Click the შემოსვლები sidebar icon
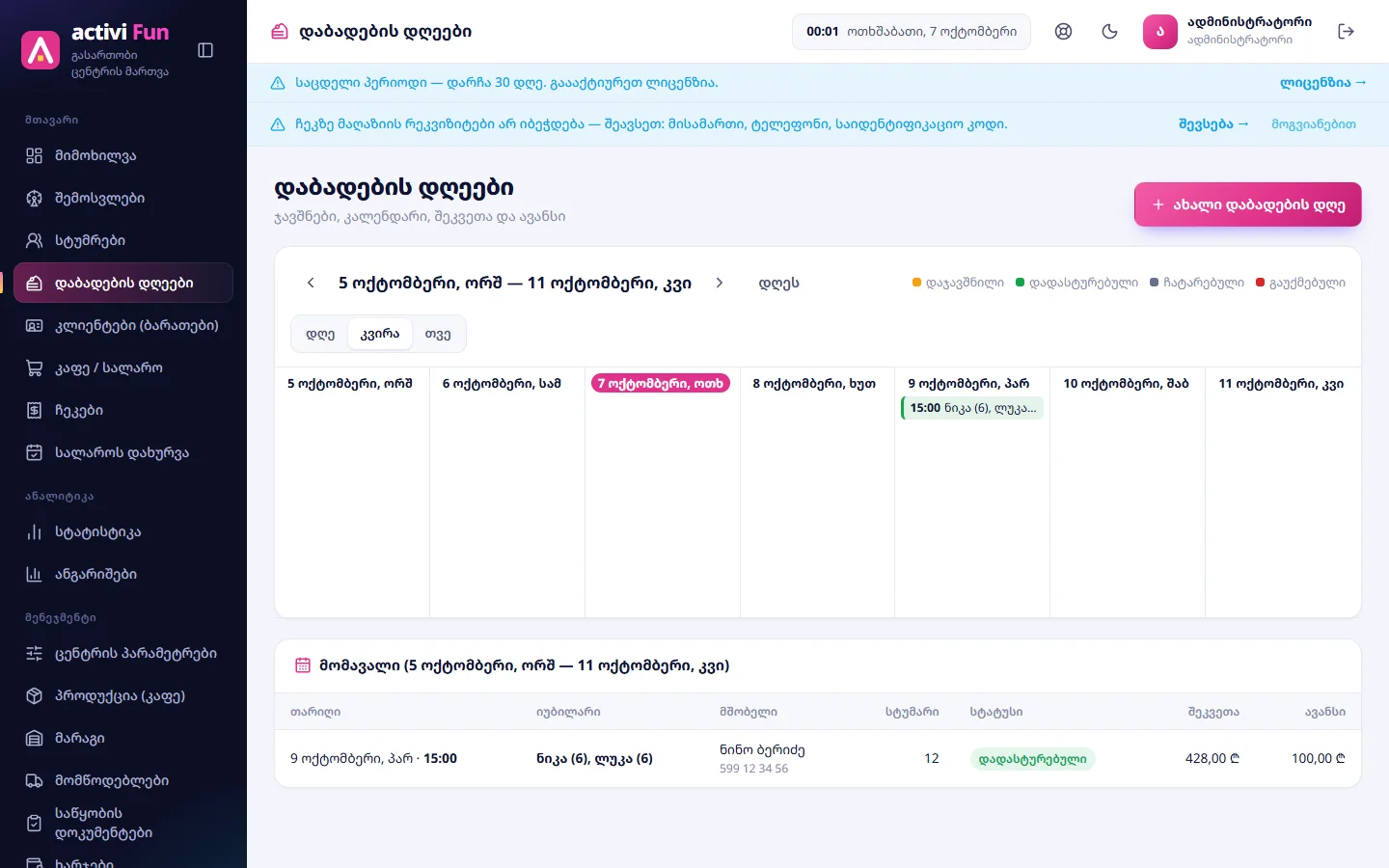Image resolution: width=1389 pixels, height=868 pixels. pyautogui.click(x=35, y=198)
